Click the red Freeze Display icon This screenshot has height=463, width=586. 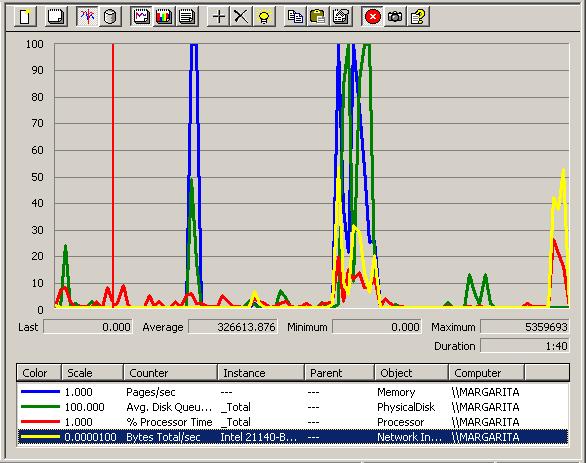point(372,17)
